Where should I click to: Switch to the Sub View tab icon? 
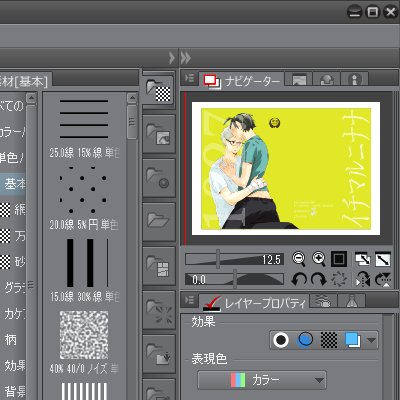299,80
